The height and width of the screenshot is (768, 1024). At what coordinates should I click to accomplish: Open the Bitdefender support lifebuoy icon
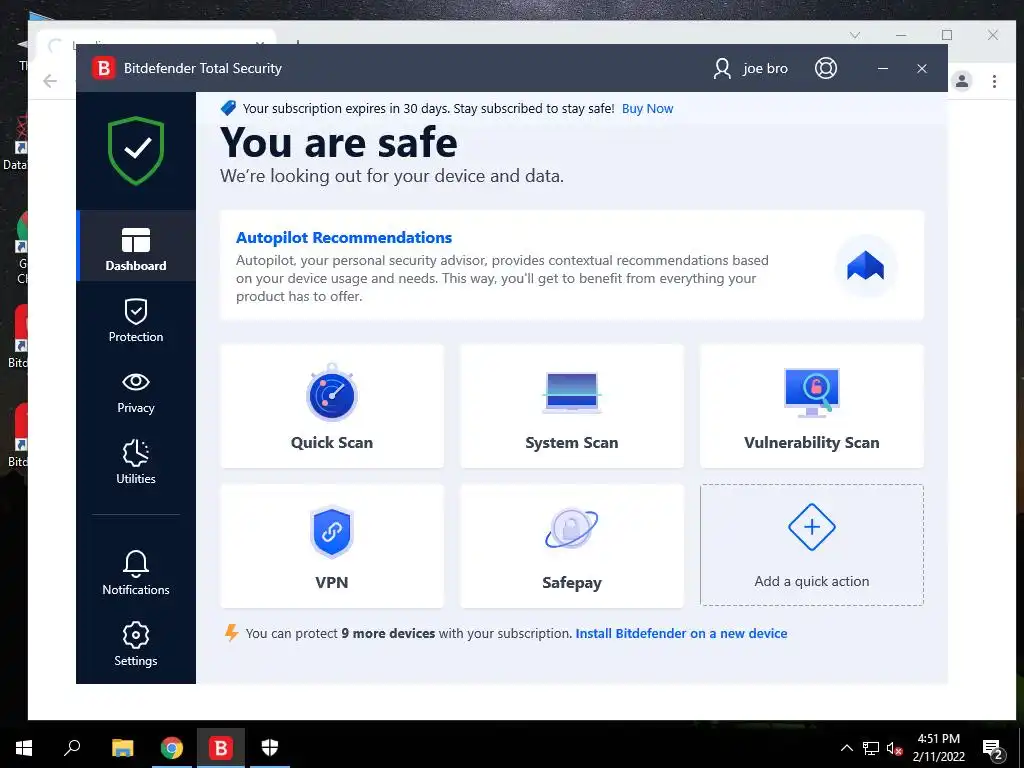tap(825, 68)
